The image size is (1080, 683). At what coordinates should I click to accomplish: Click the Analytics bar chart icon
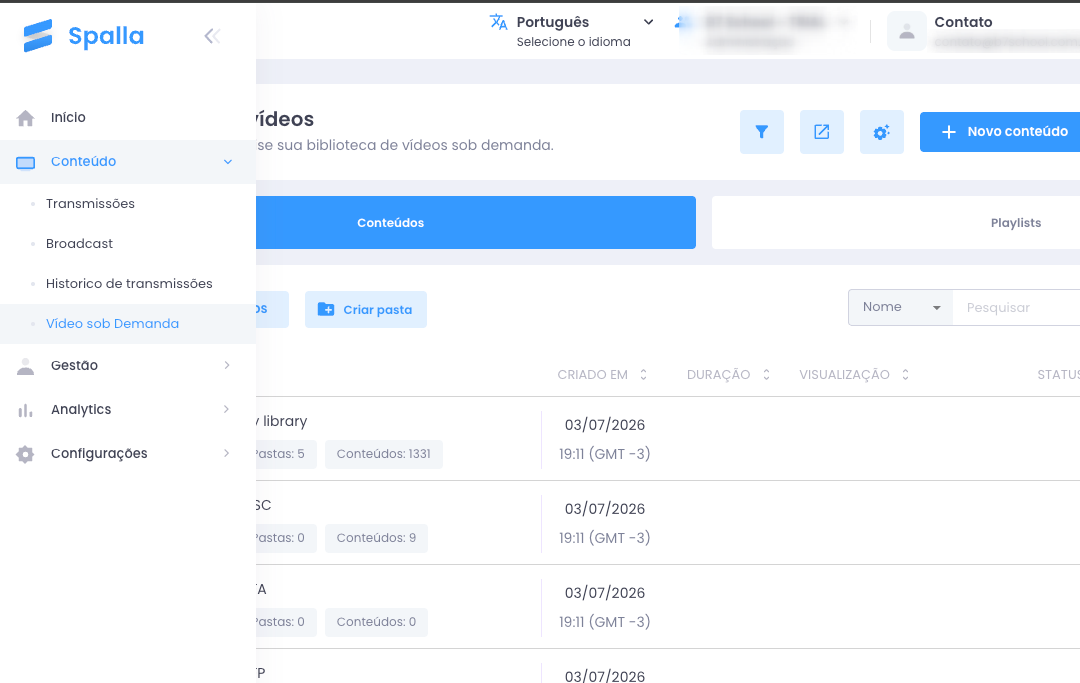[25, 410]
